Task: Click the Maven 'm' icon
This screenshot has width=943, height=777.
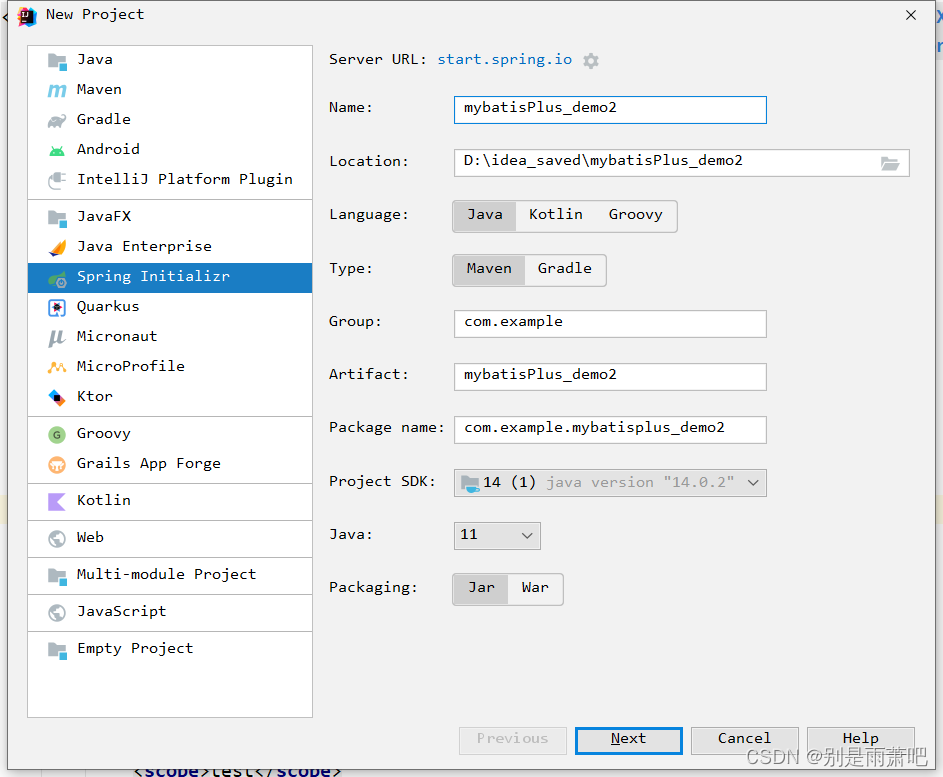Action: click(x=57, y=91)
